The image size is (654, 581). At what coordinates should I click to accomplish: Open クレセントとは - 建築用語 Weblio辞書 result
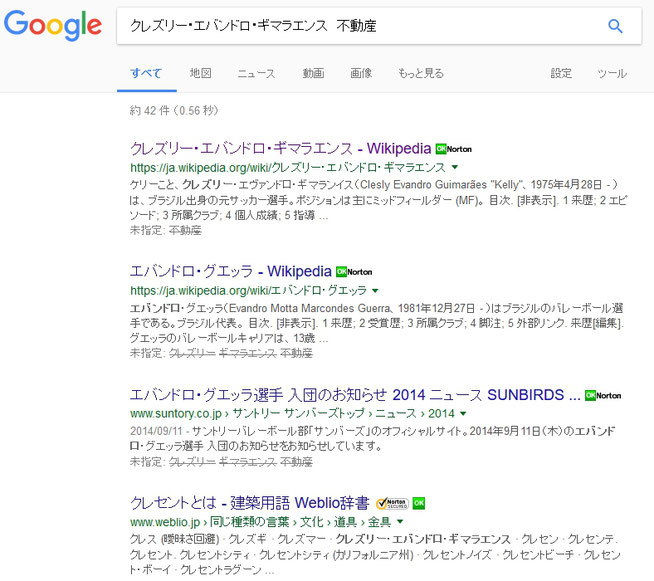(x=249, y=503)
